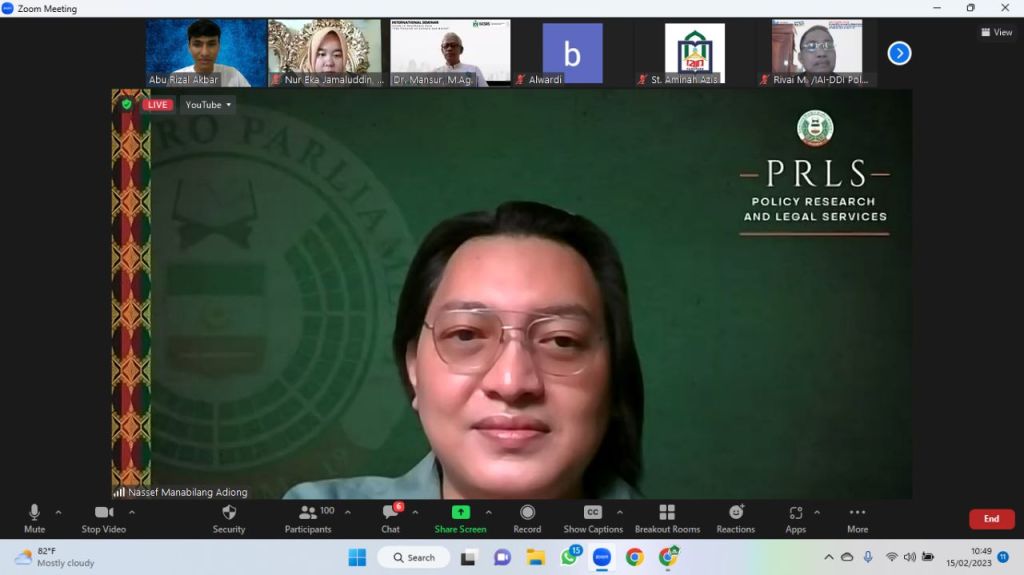Open the Apps panel

[x=795, y=513]
